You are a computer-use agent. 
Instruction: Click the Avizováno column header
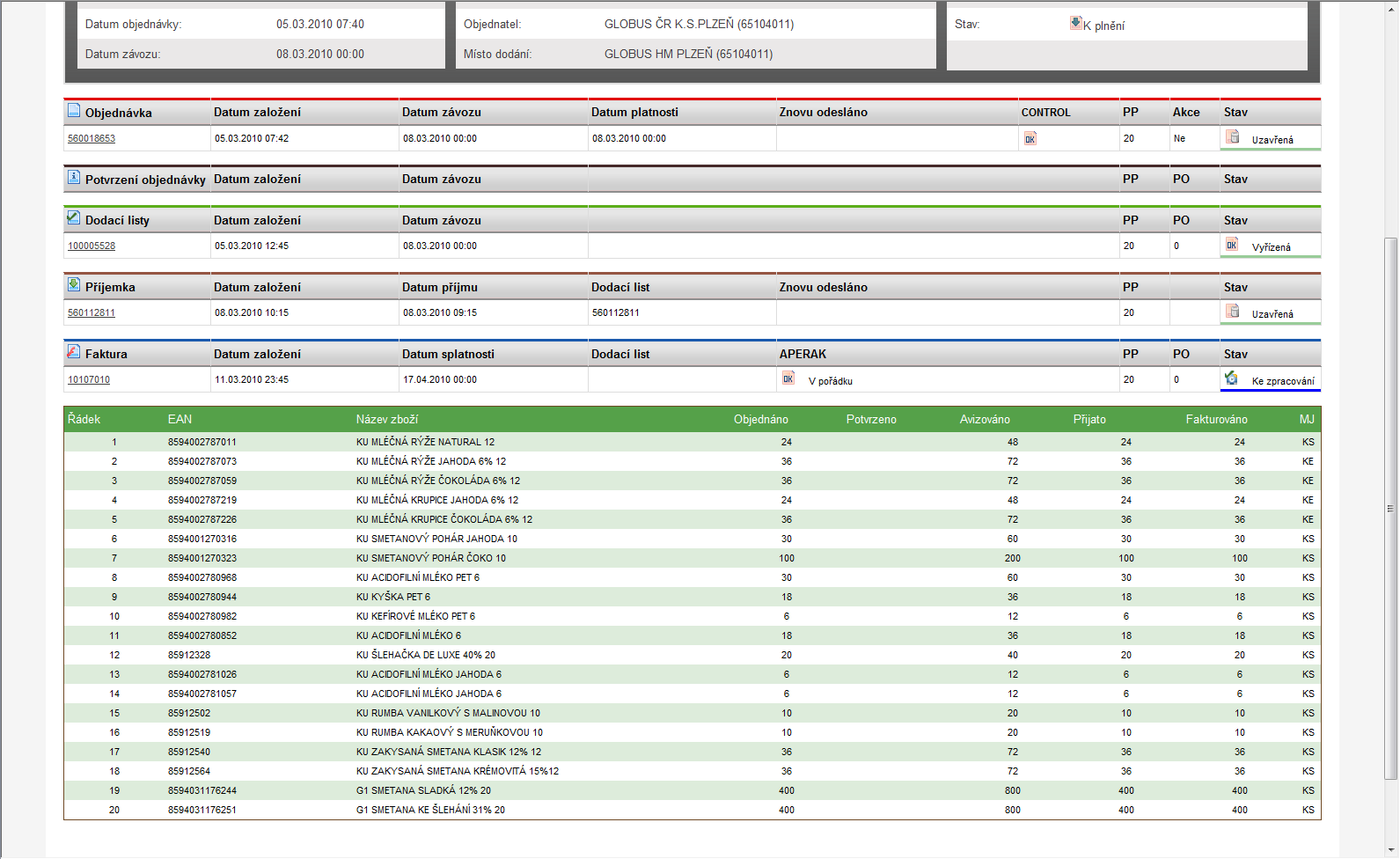point(985,419)
